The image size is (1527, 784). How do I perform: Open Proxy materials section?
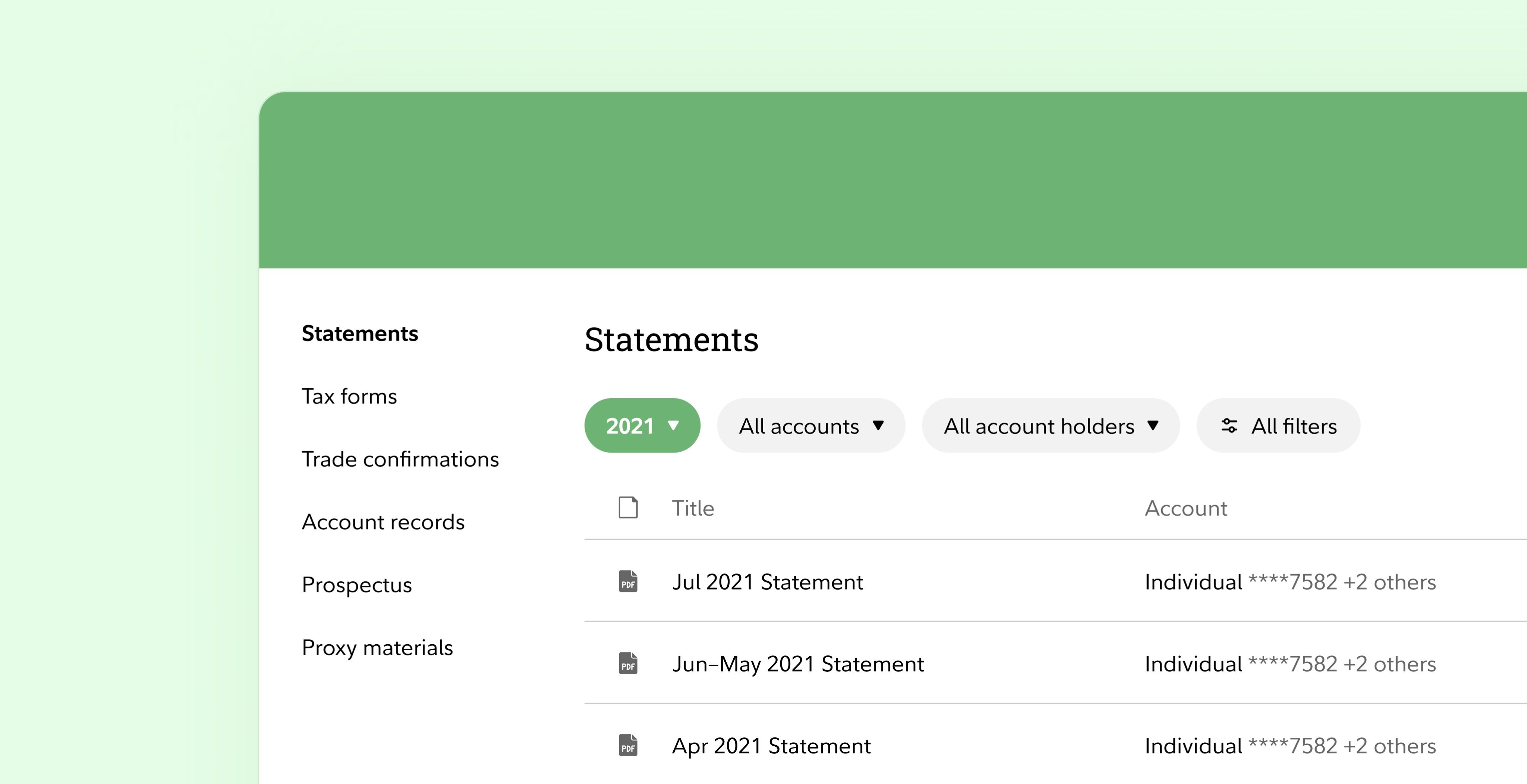pos(377,648)
